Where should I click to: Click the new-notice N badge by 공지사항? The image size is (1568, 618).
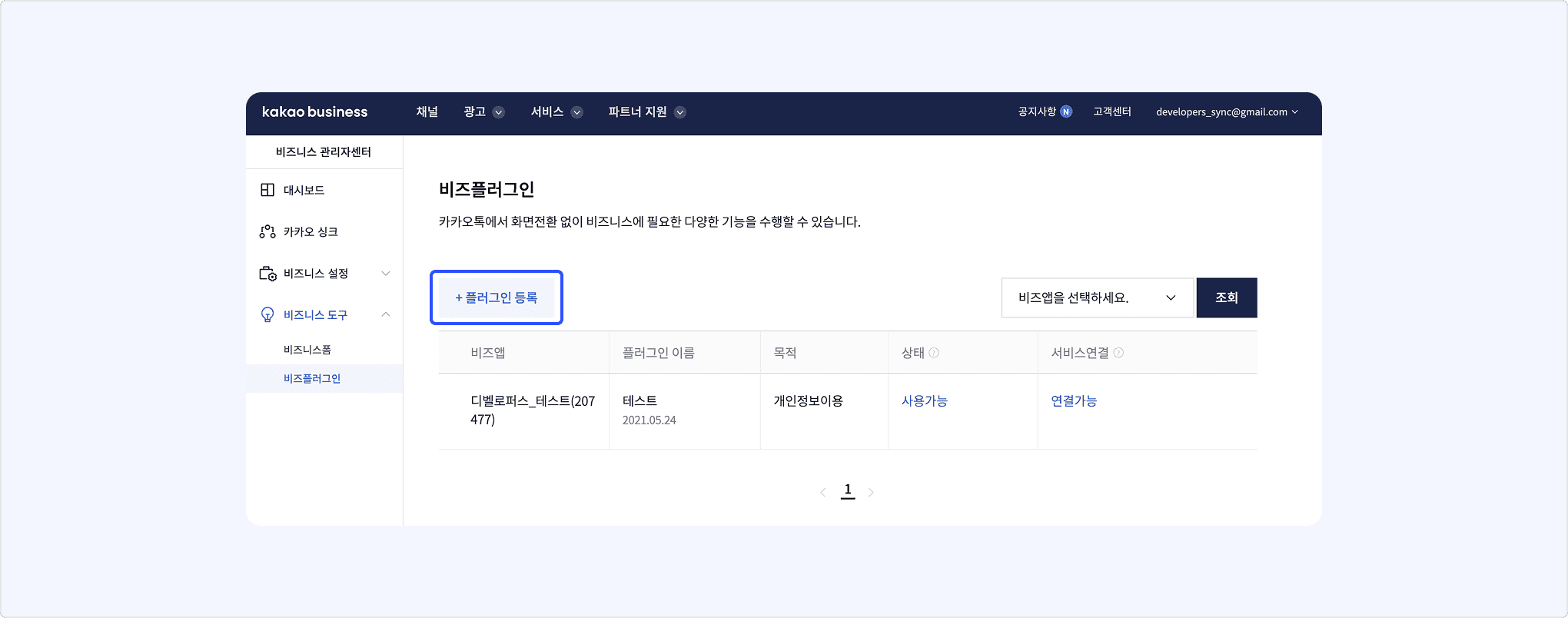click(x=1066, y=112)
